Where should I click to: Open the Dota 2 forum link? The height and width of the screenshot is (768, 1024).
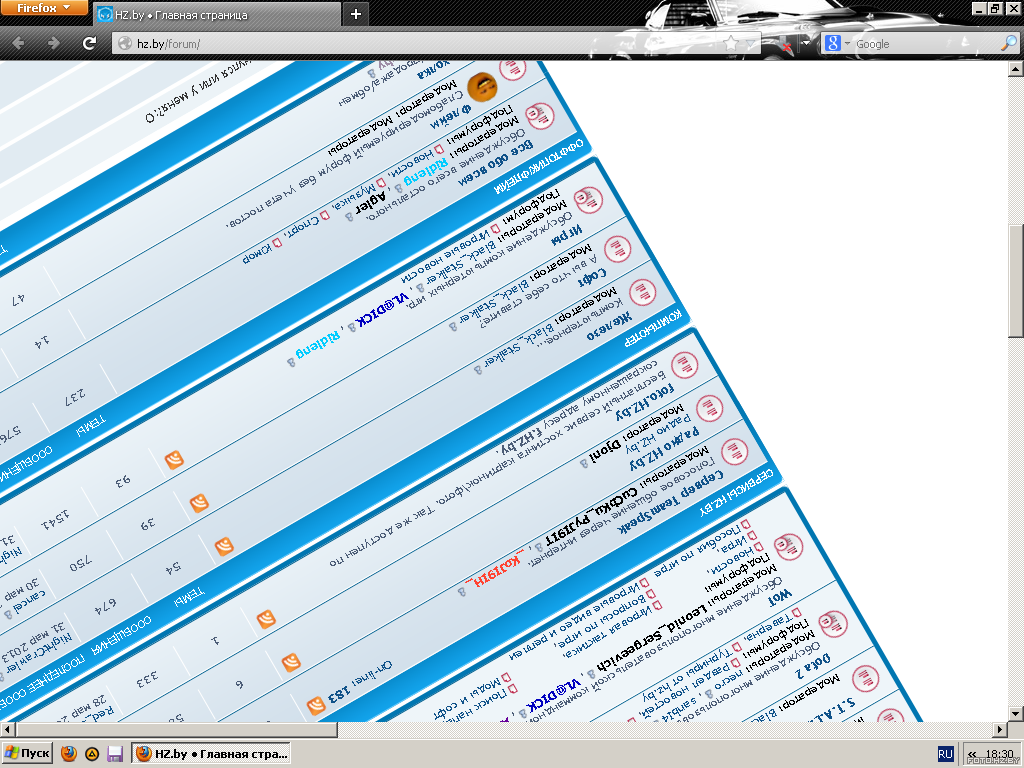[x=813, y=665]
